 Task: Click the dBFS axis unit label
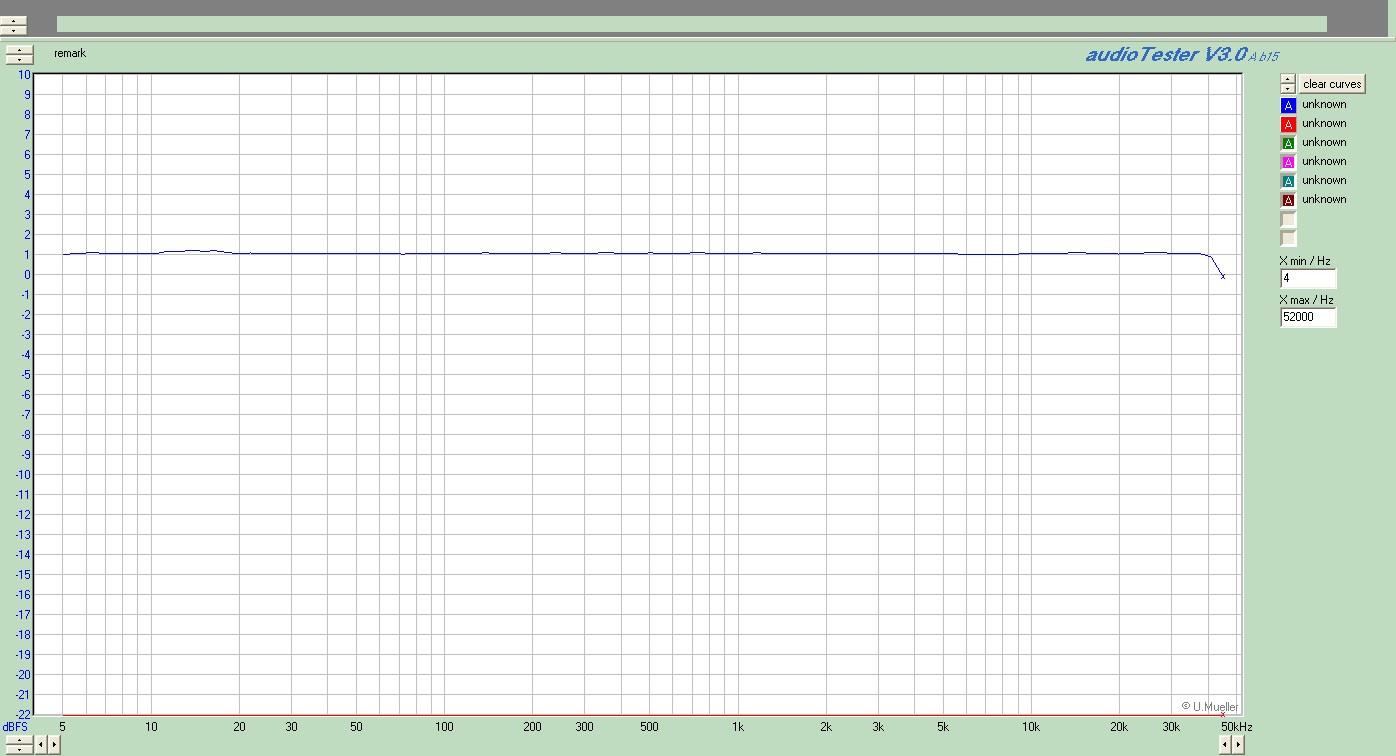(x=15, y=727)
